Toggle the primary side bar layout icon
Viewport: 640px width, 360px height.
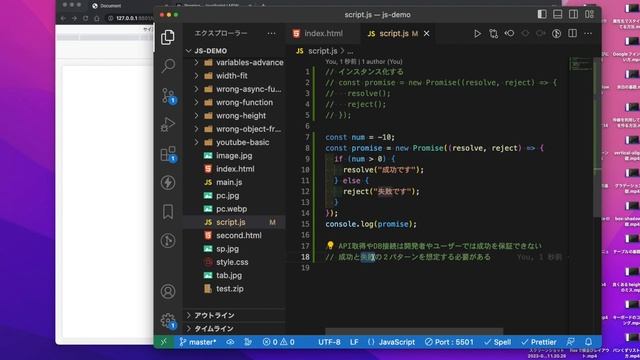click(542, 14)
